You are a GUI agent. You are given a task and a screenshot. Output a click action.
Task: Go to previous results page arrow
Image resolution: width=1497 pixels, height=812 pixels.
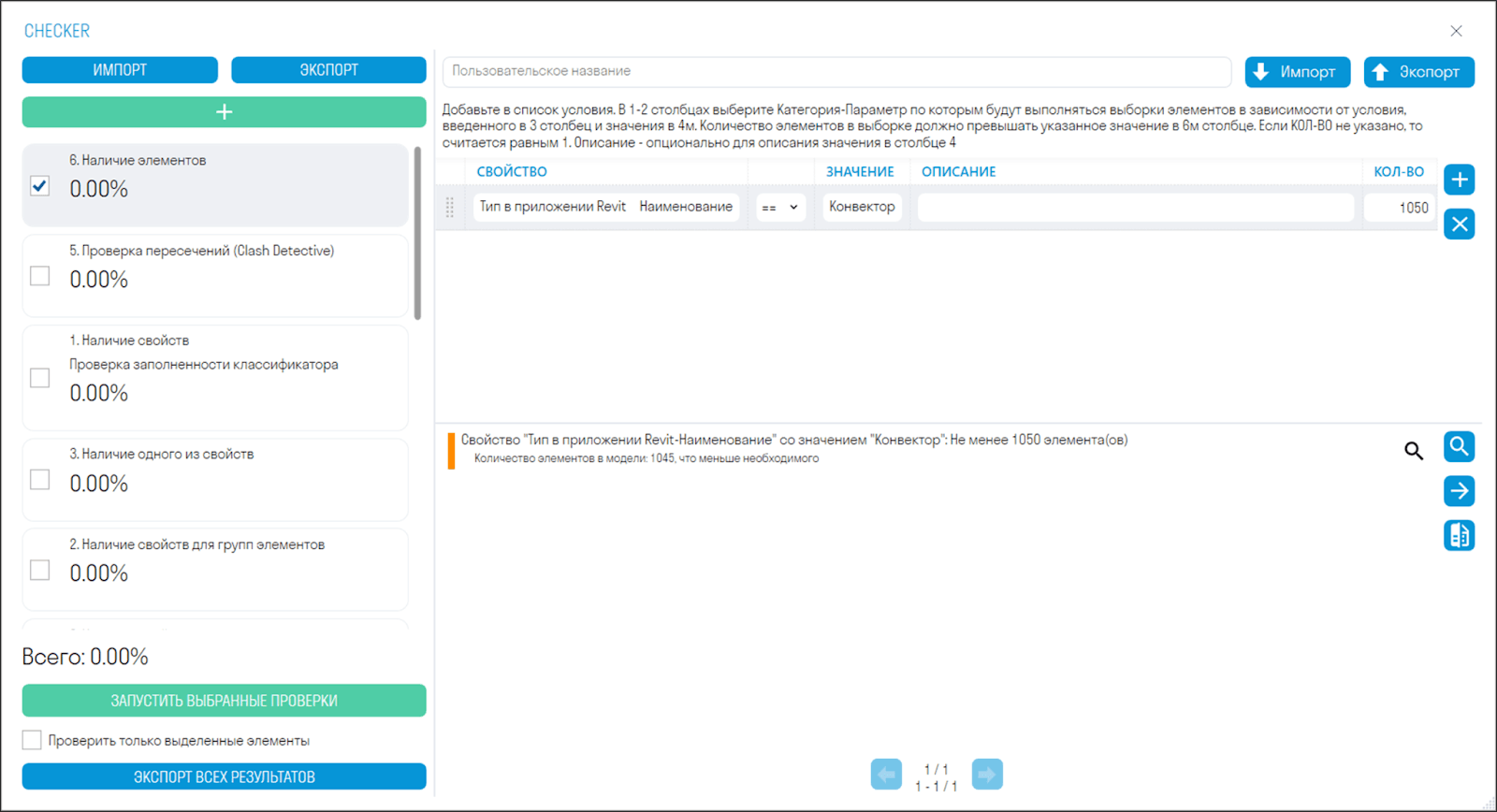(886, 775)
